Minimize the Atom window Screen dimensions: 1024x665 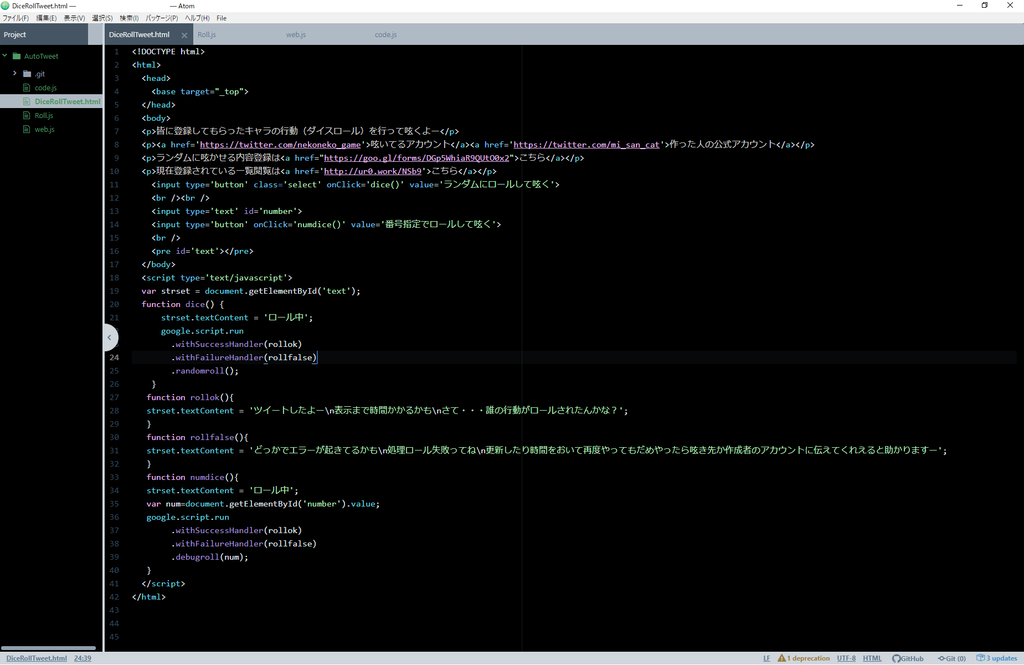[x=959, y=5]
